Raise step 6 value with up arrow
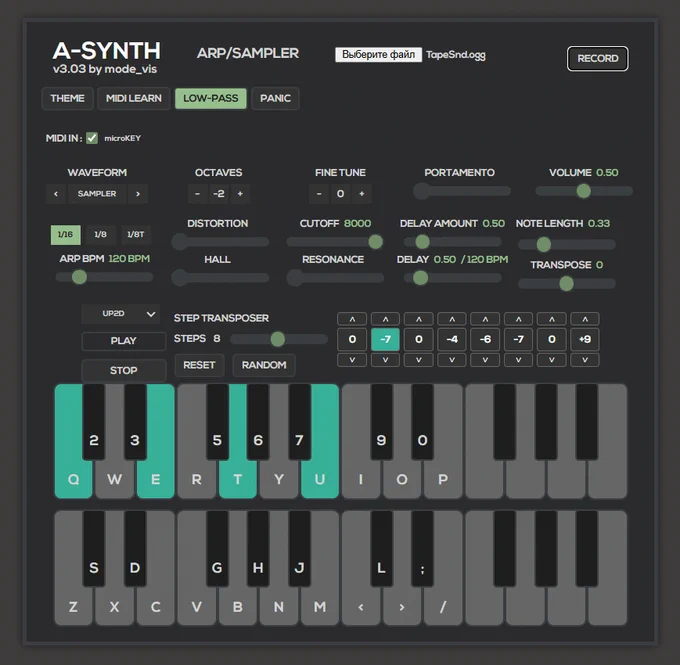Viewport: 680px width, 665px height. tap(519, 319)
